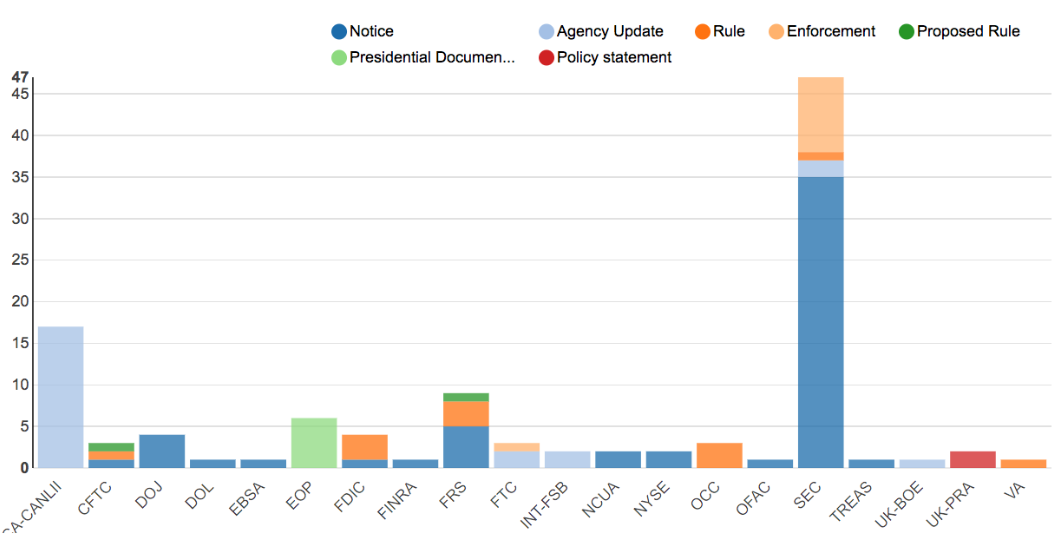Select the CFTC Rule bar segment
The height and width of the screenshot is (545, 1058).
coord(111,455)
